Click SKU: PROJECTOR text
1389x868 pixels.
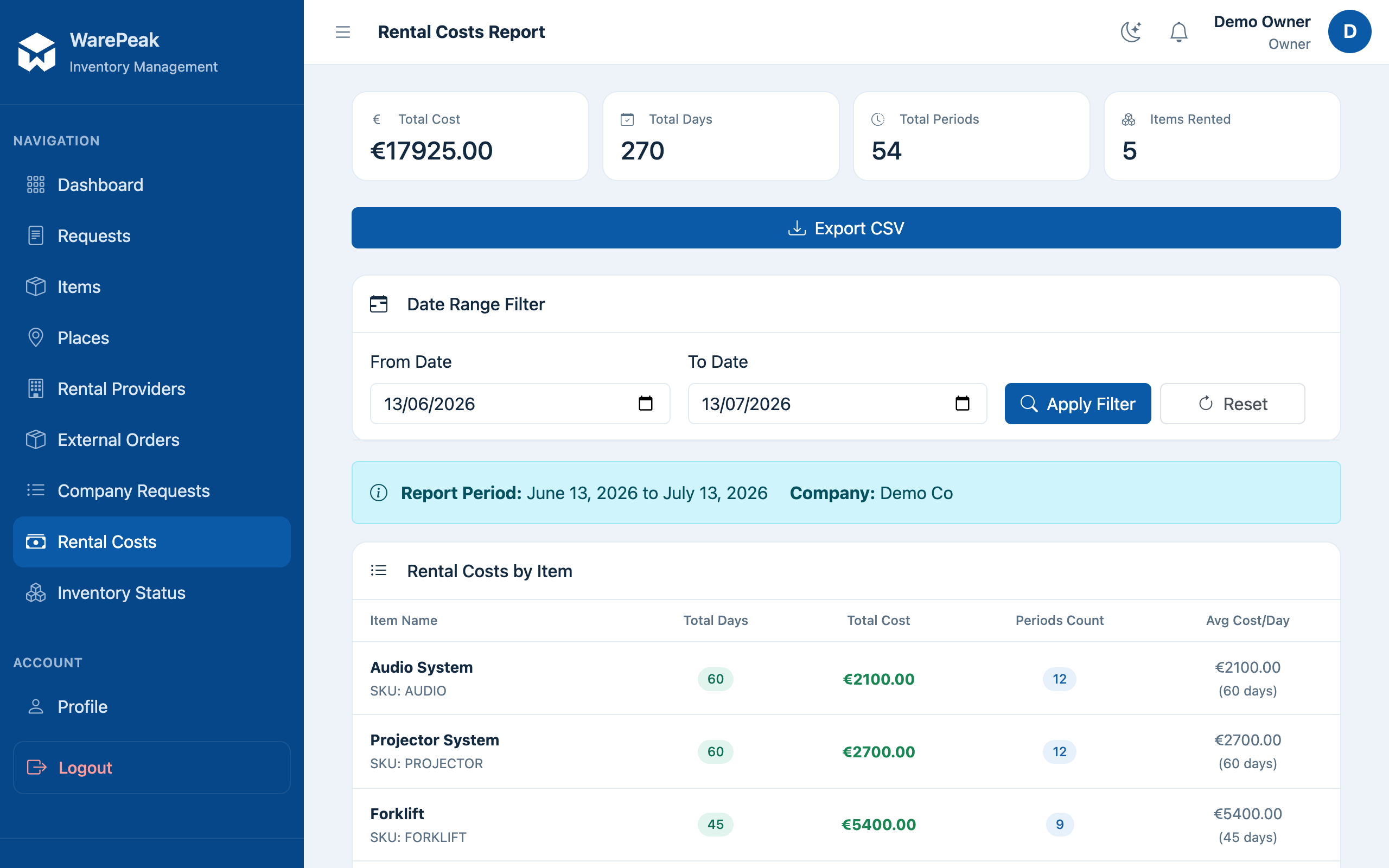pyautogui.click(x=426, y=763)
